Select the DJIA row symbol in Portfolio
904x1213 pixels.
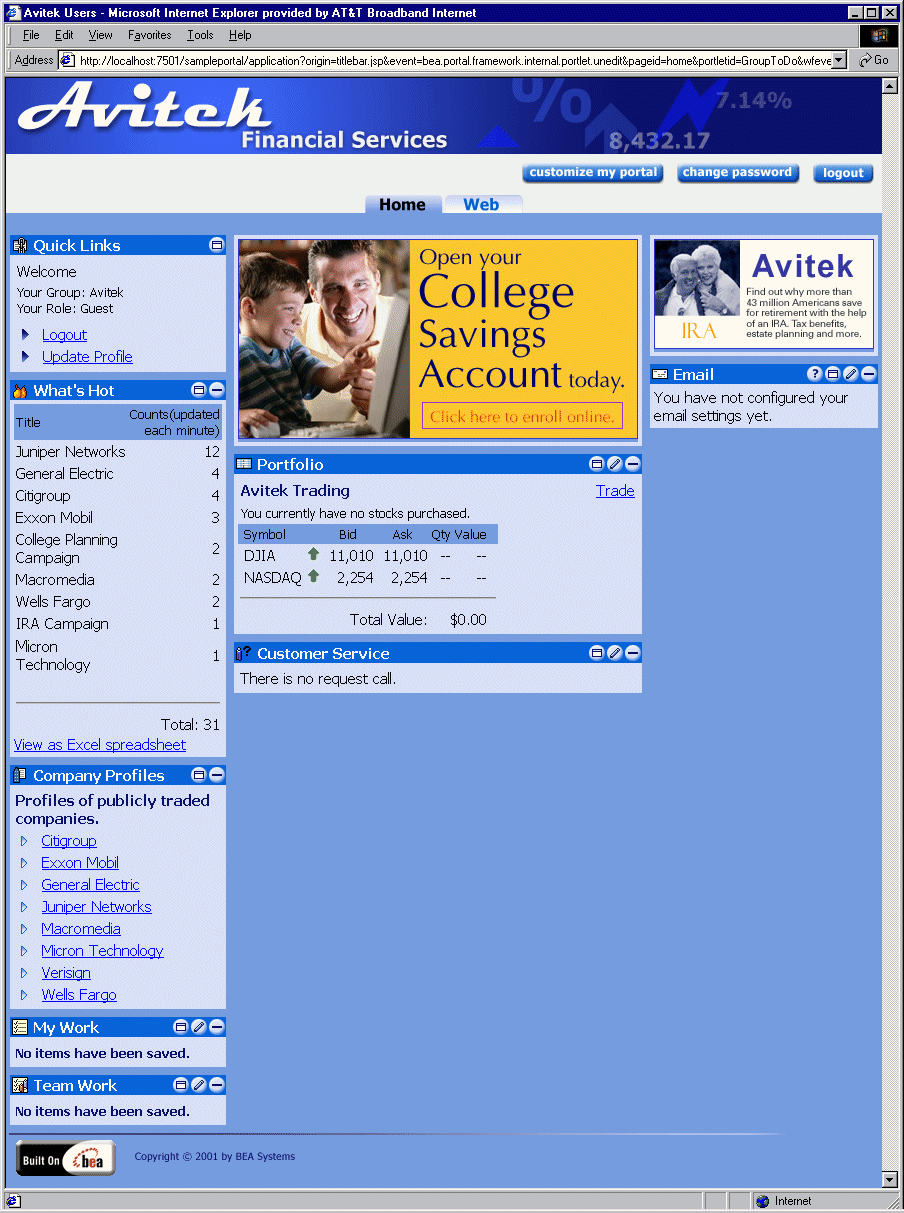[x=259, y=555]
